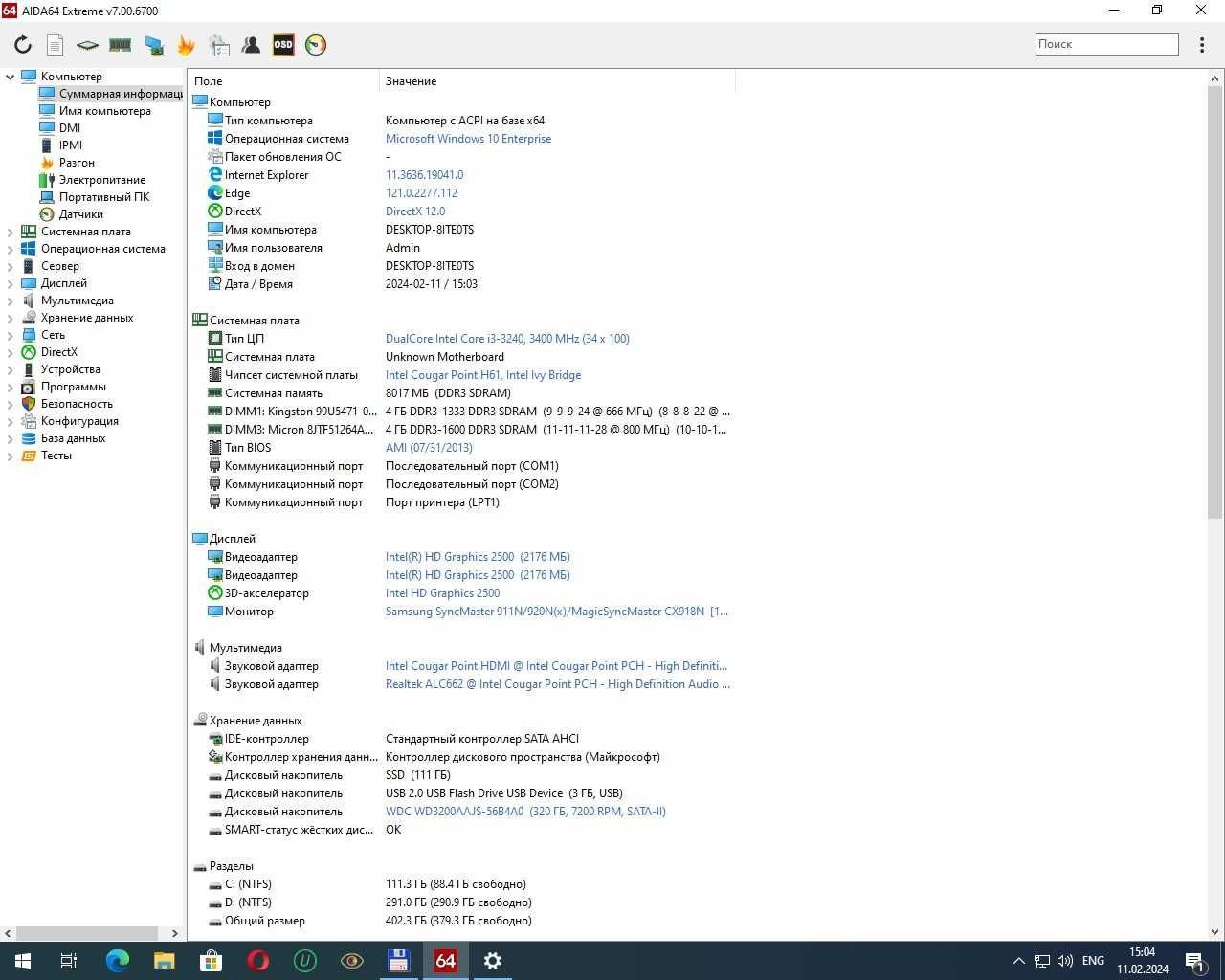Open the volume control in system tray
1225x980 pixels.
[1065, 961]
